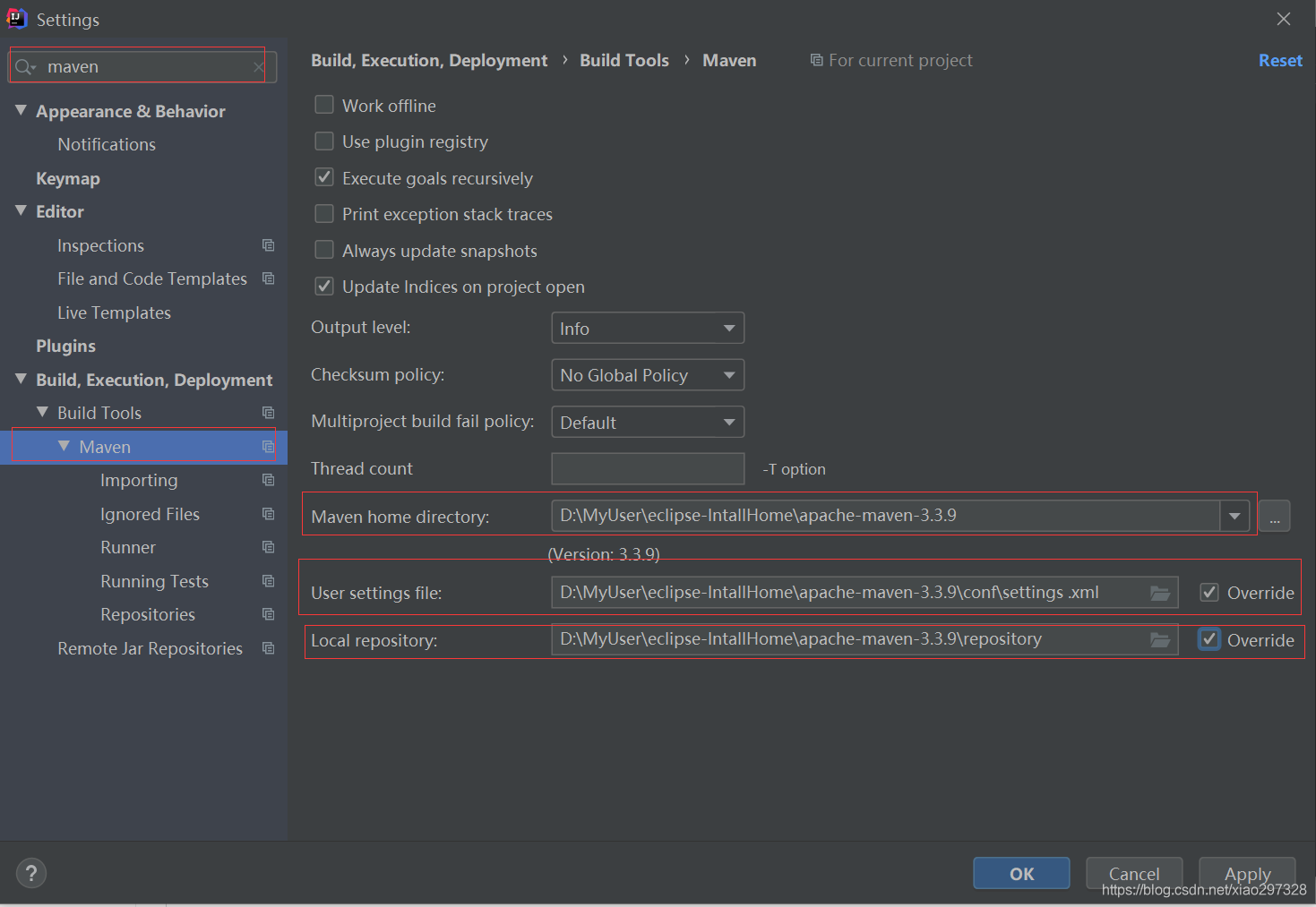
Task: Collapse Appearance & Behavior tree node
Action: pos(22,109)
